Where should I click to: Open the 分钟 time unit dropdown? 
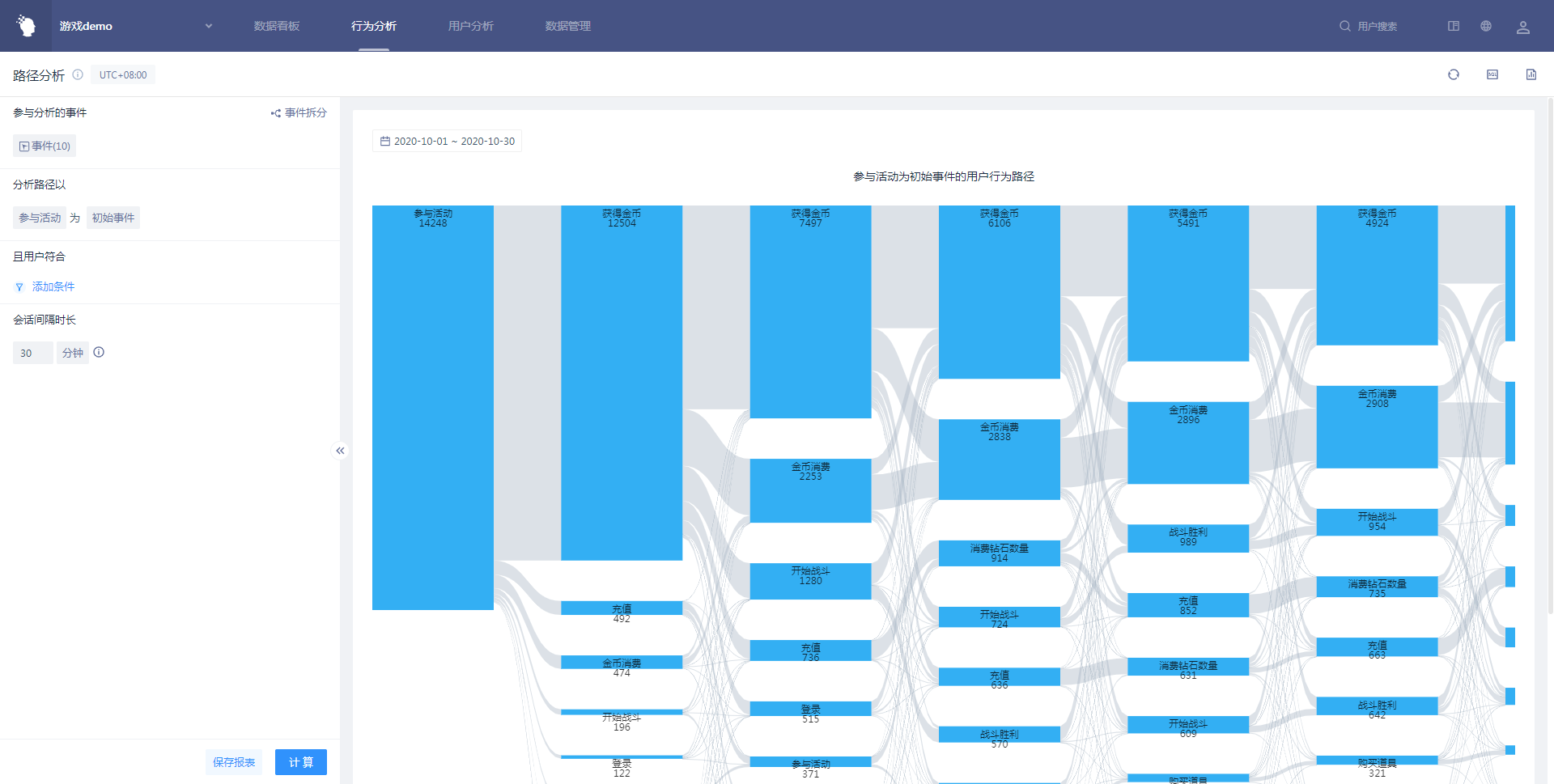point(72,353)
